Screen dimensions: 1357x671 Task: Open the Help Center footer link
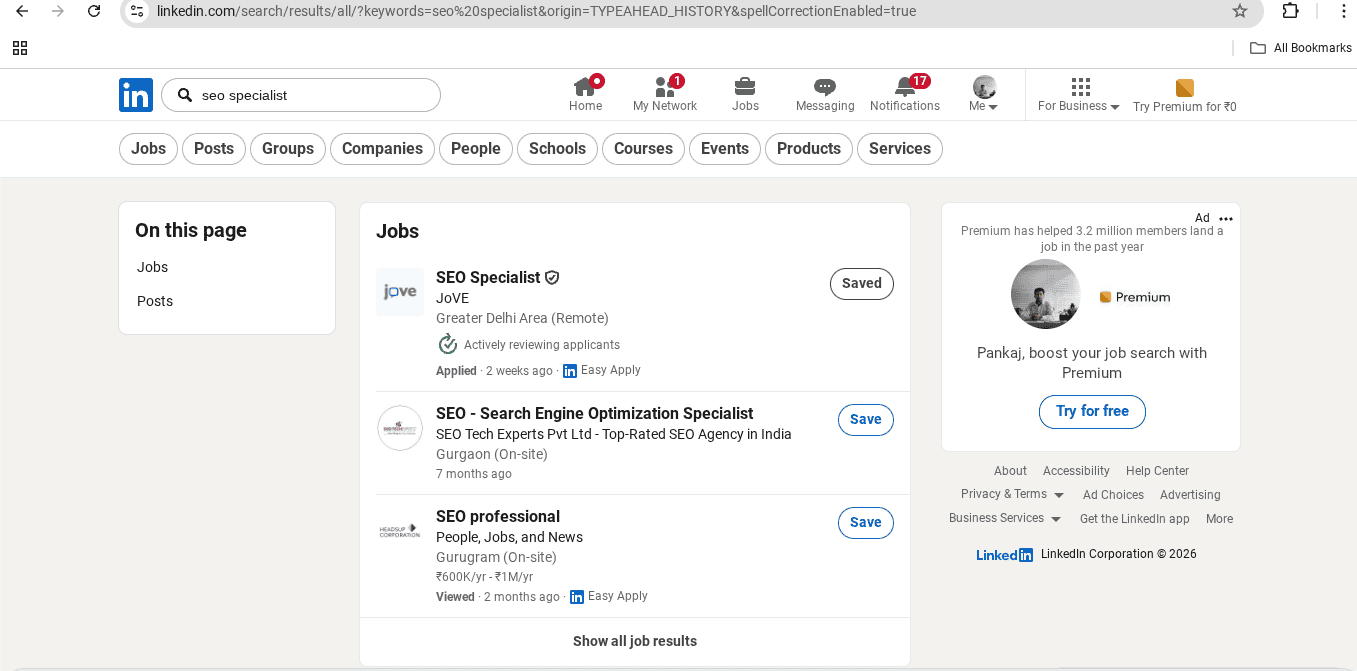(x=1157, y=471)
